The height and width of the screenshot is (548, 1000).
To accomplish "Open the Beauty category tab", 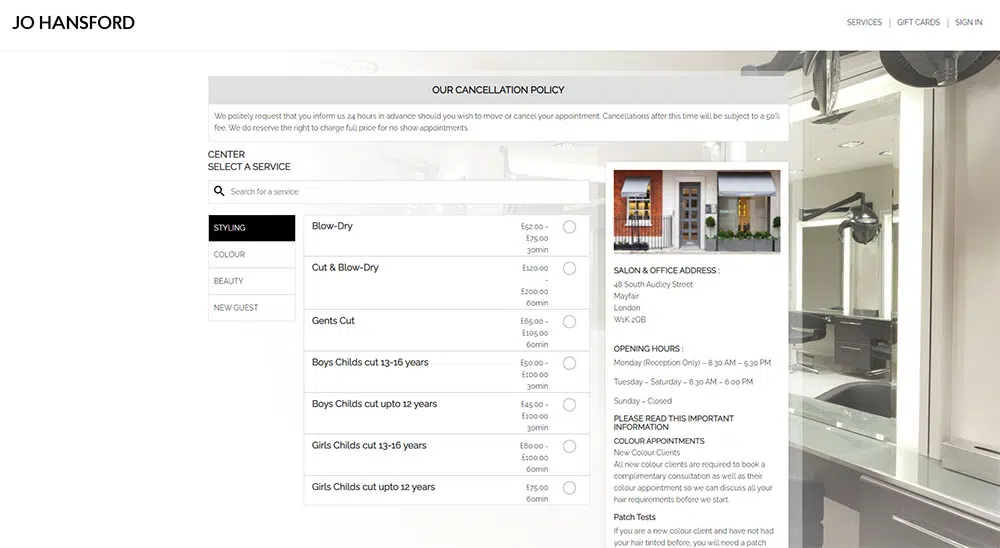I will click(x=251, y=281).
